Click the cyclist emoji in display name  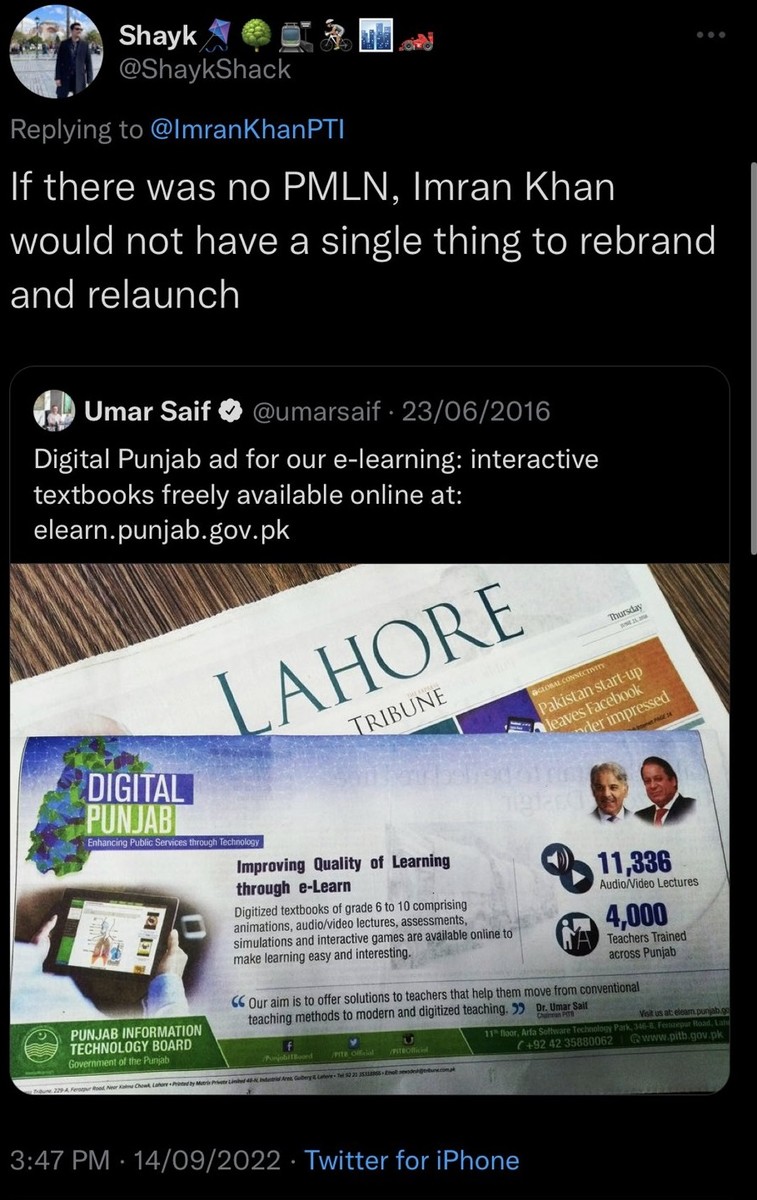[335, 36]
